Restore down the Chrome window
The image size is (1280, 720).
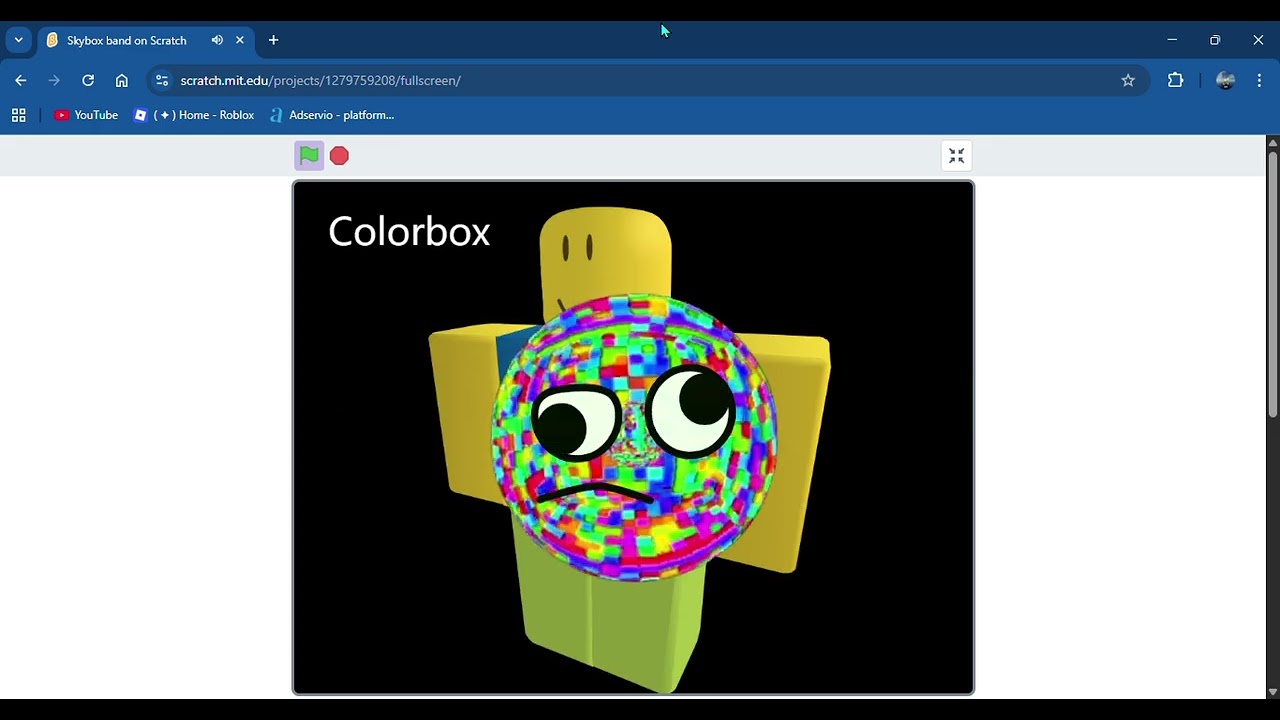[x=1215, y=40]
